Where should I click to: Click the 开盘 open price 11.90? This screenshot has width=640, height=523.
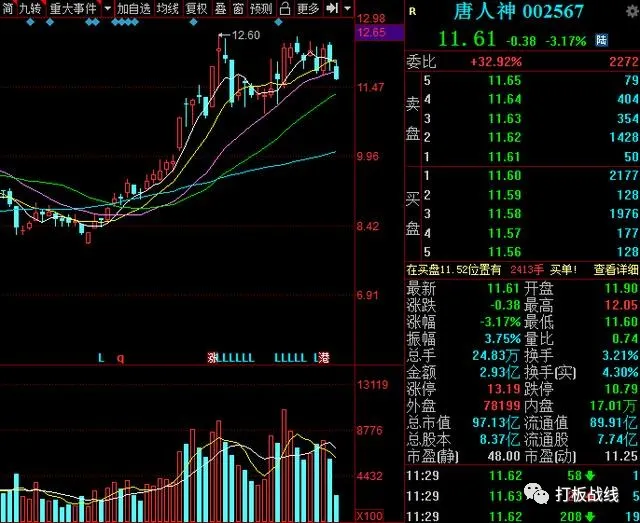click(x=621, y=289)
